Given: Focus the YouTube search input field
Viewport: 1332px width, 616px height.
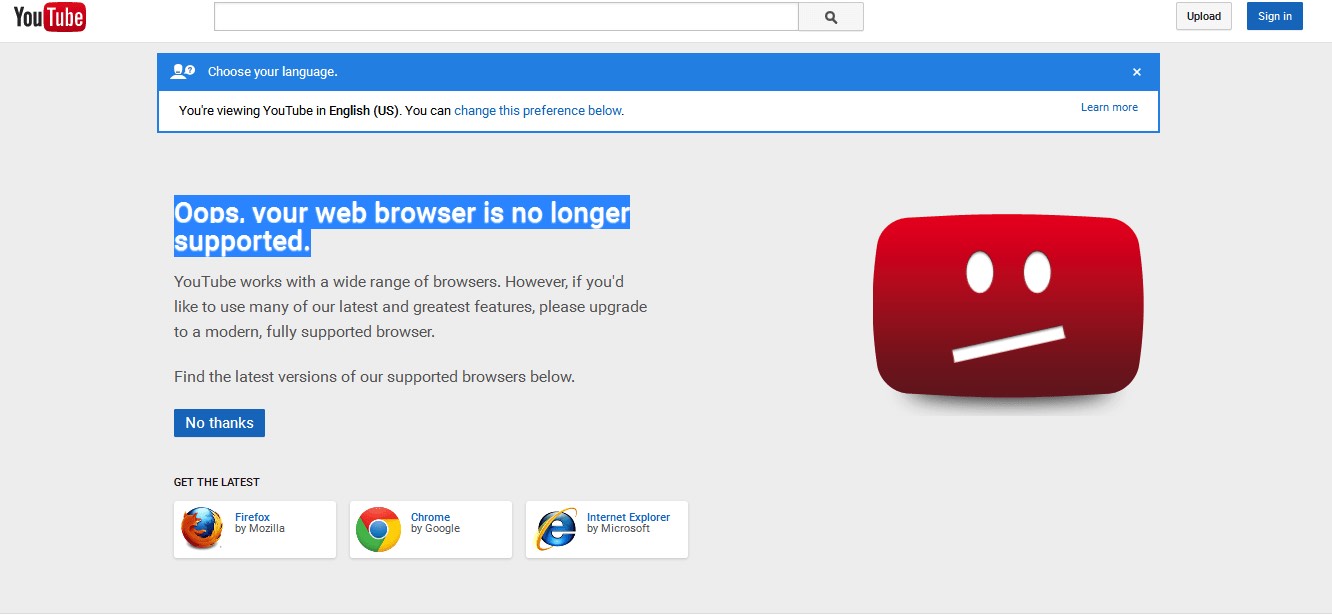Looking at the screenshot, I should coord(506,17).
